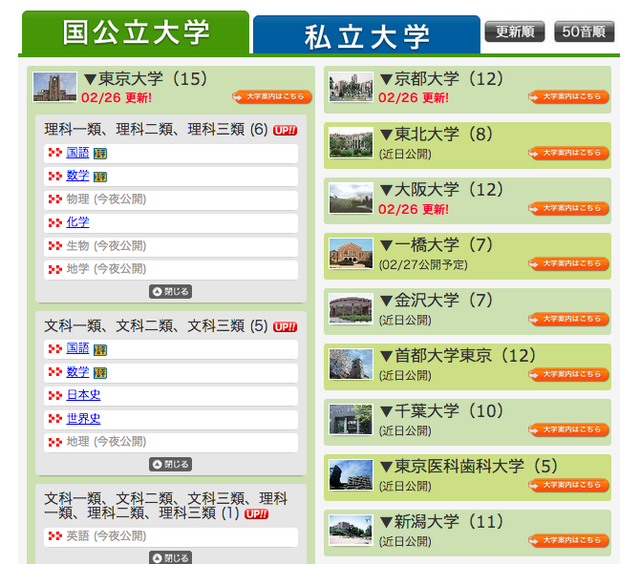Image resolution: width=640 pixels, height=564 pixels.
Task: Click the 解 icon beside 文科 数学
Action: pyautogui.click(x=100, y=373)
